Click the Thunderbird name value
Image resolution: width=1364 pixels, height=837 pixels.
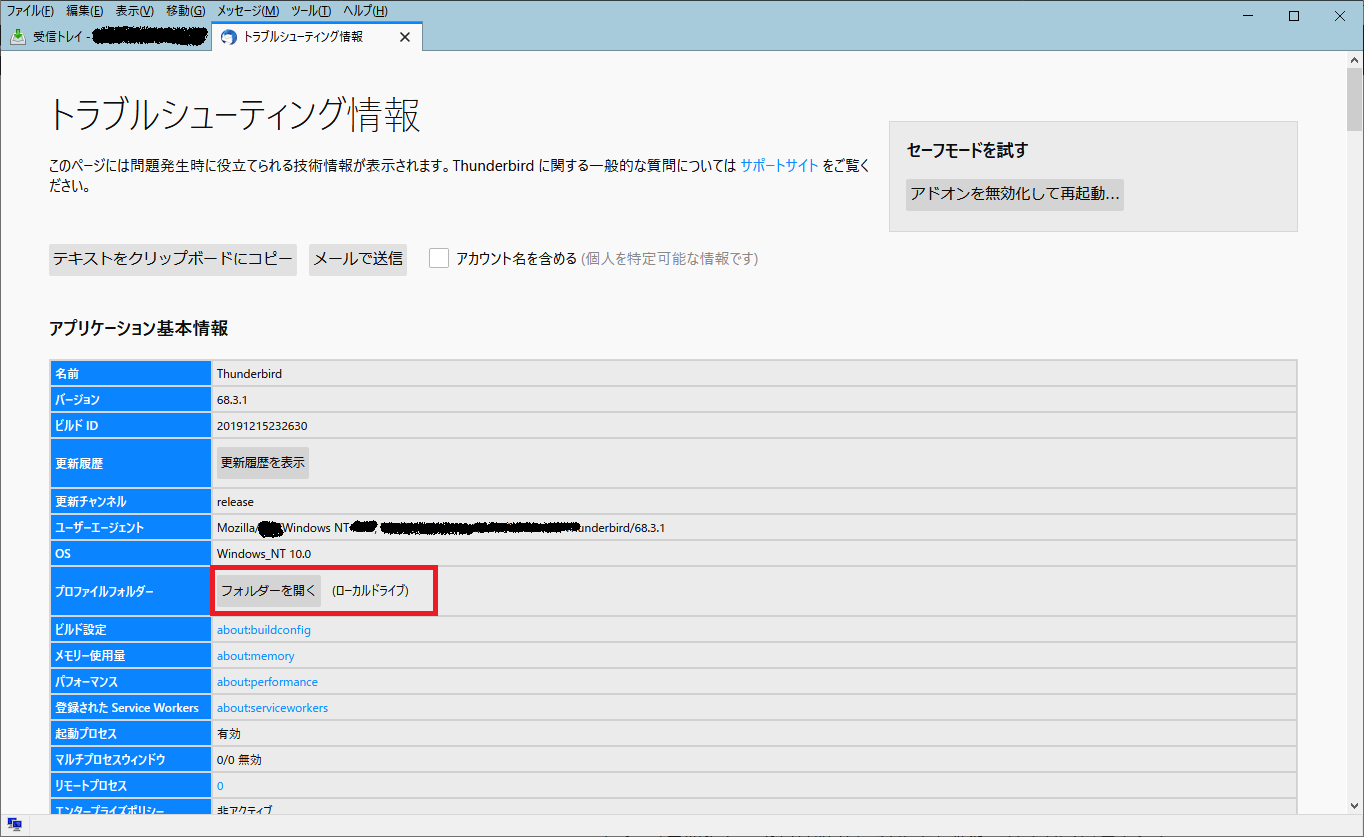point(249,374)
